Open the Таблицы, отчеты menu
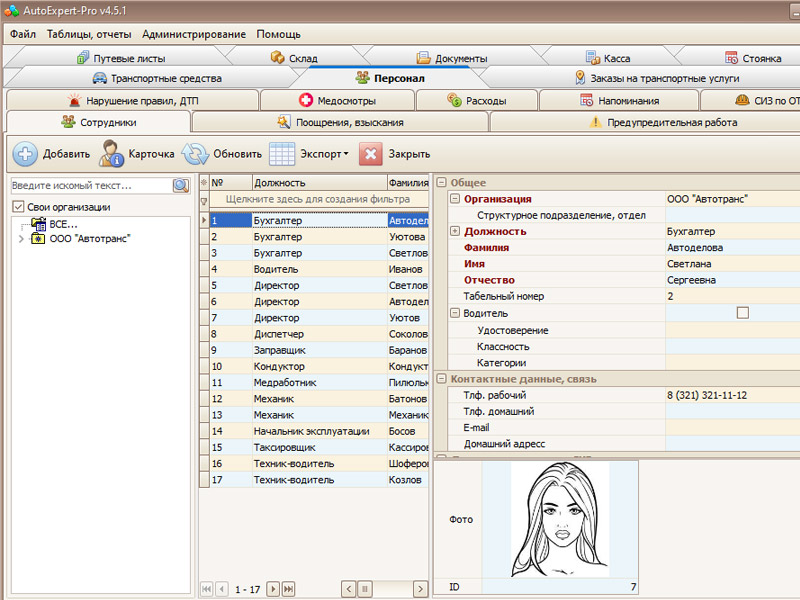The width and height of the screenshot is (800, 600). [x=89, y=34]
